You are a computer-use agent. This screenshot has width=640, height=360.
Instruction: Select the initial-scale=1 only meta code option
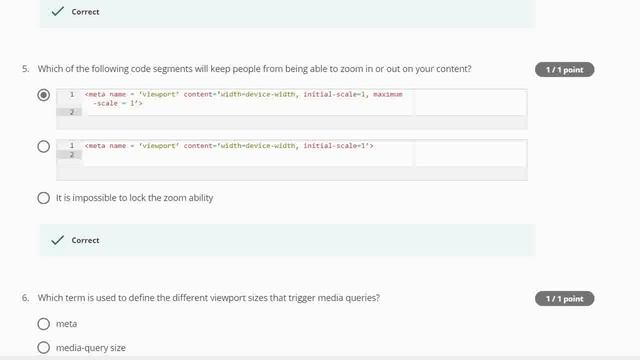point(44,146)
